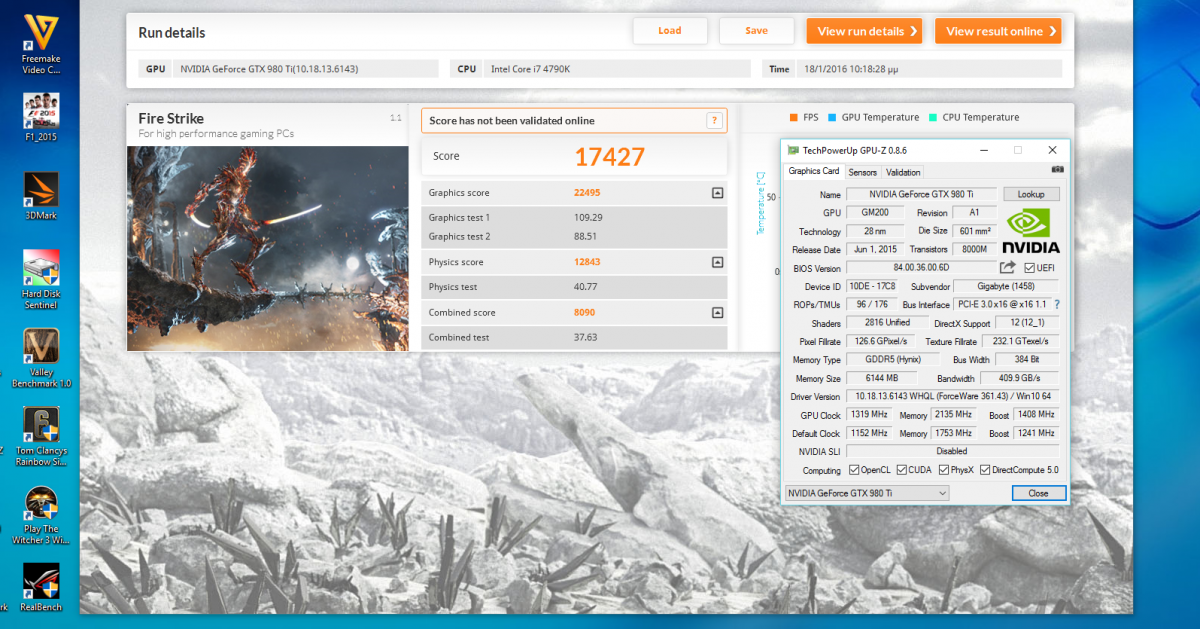Image resolution: width=1200 pixels, height=629 pixels.
Task: Open Hard Disk Sentinel desktop shortcut
Action: click(x=41, y=279)
